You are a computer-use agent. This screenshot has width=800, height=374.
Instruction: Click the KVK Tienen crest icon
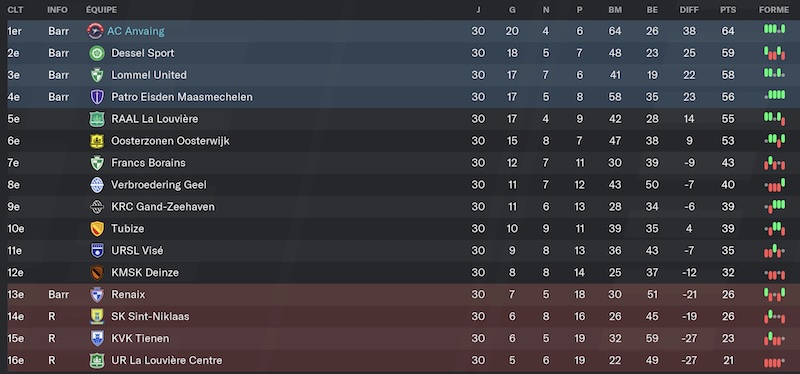coord(97,338)
